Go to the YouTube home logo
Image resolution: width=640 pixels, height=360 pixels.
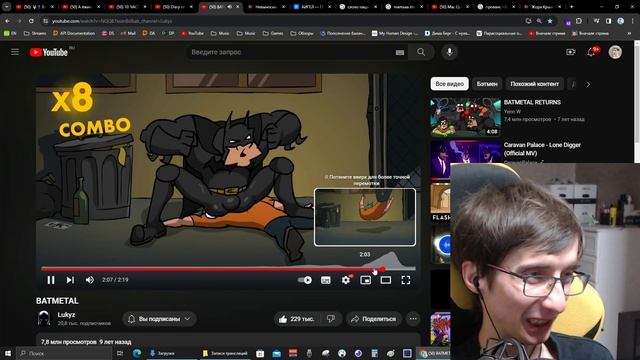point(49,52)
